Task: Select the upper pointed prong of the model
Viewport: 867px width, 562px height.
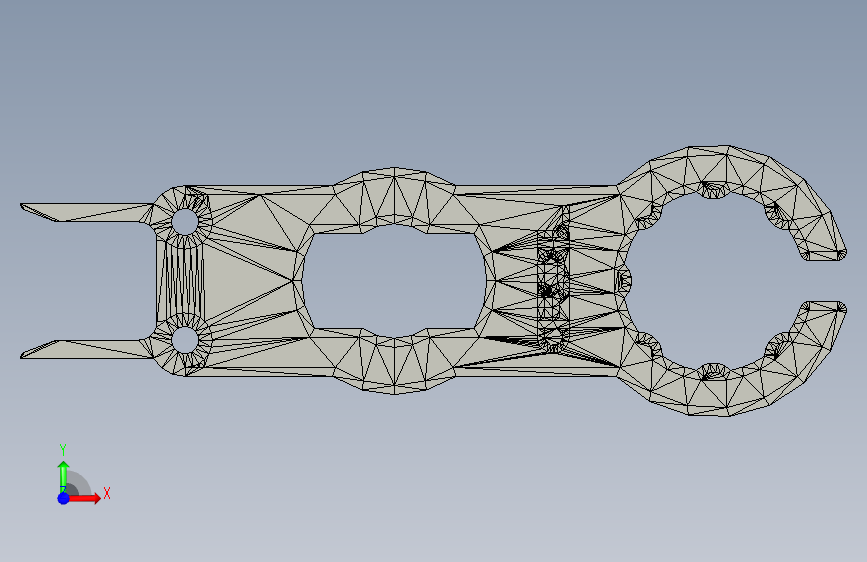Action: click(87, 213)
